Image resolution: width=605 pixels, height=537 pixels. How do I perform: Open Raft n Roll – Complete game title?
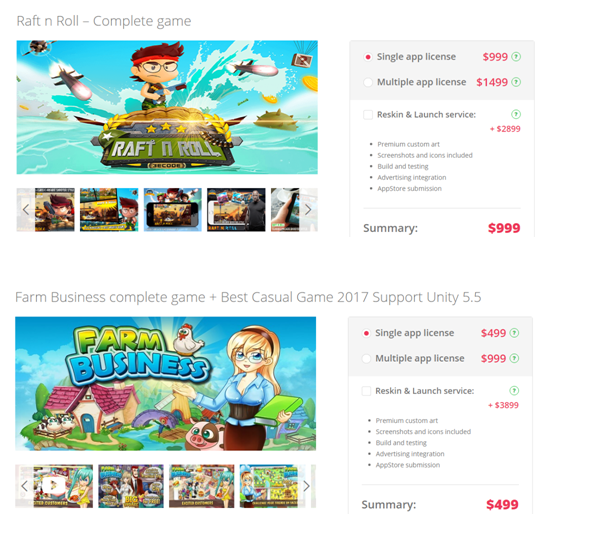click(x=104, y=21)
